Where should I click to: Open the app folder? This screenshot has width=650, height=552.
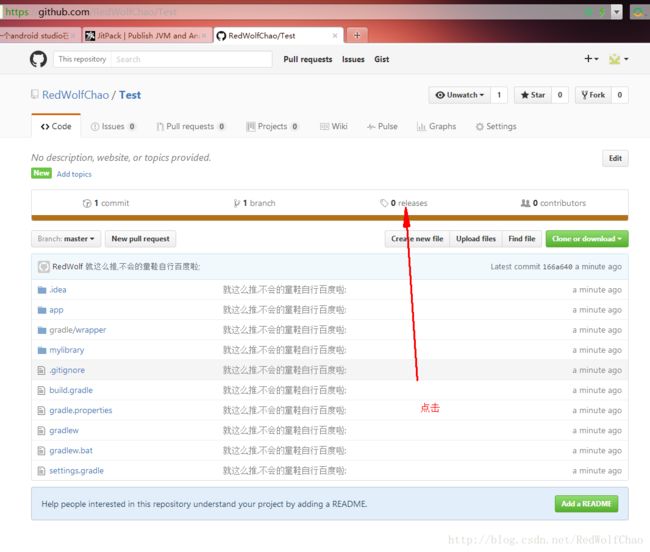(56, 310)
